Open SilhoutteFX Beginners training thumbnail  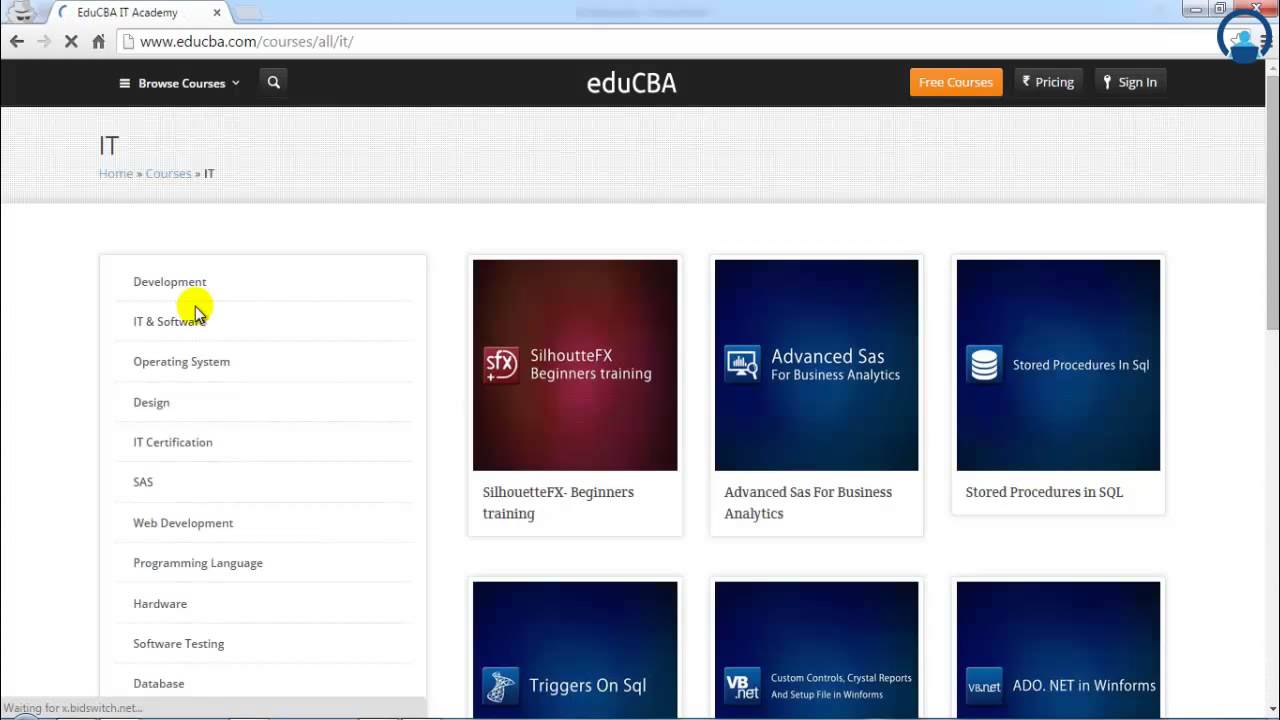(x=575, y=365)
